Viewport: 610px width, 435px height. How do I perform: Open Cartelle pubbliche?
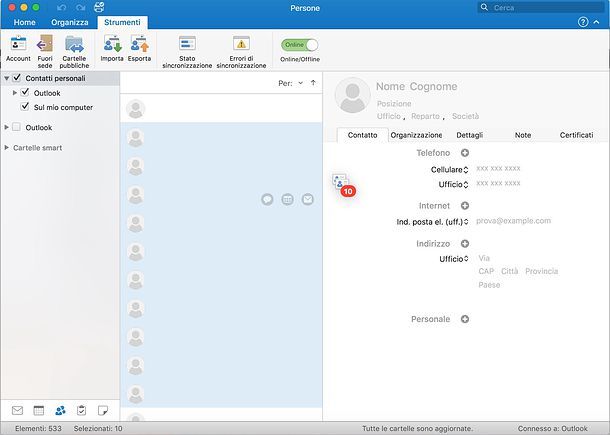[x=75, y=44]
